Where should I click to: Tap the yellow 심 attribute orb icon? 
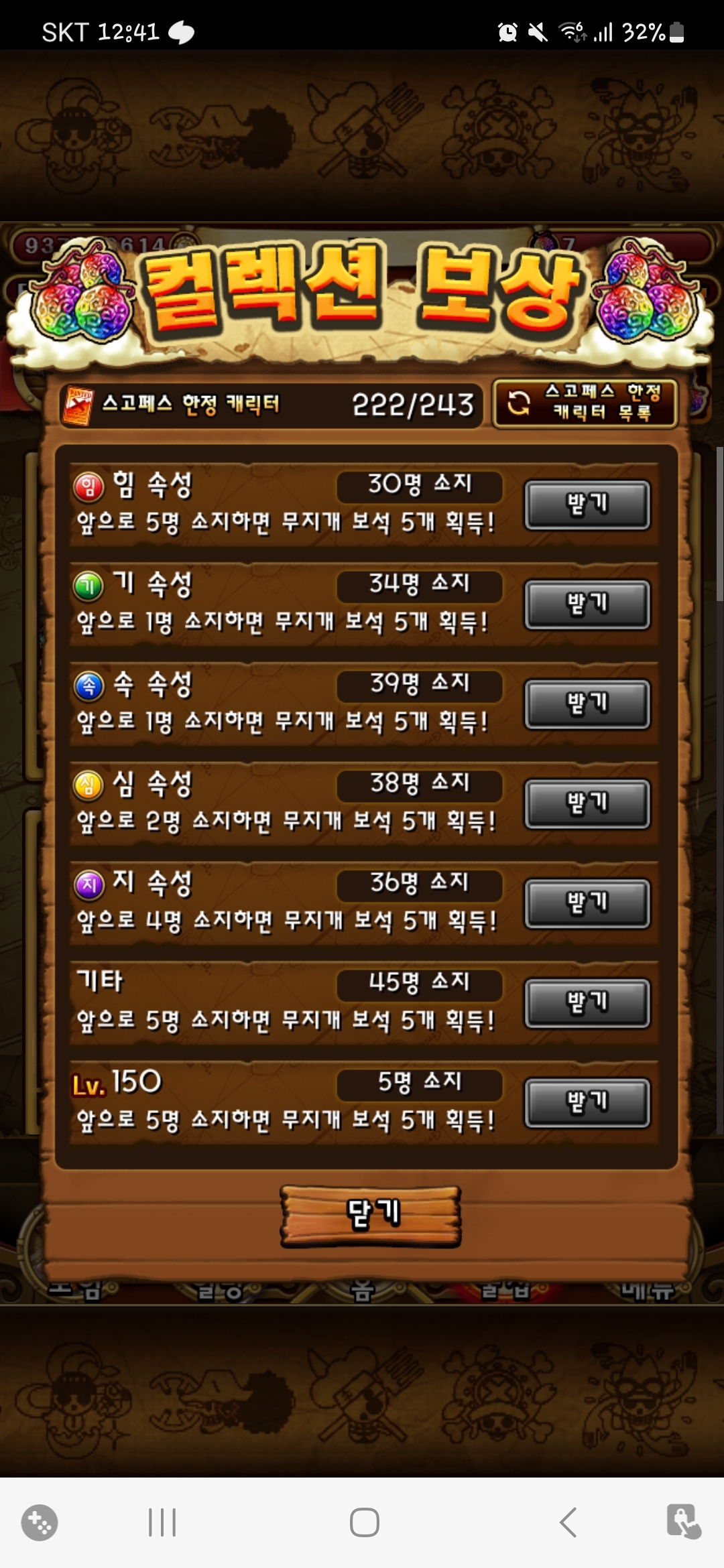click(x=88, y=785)
